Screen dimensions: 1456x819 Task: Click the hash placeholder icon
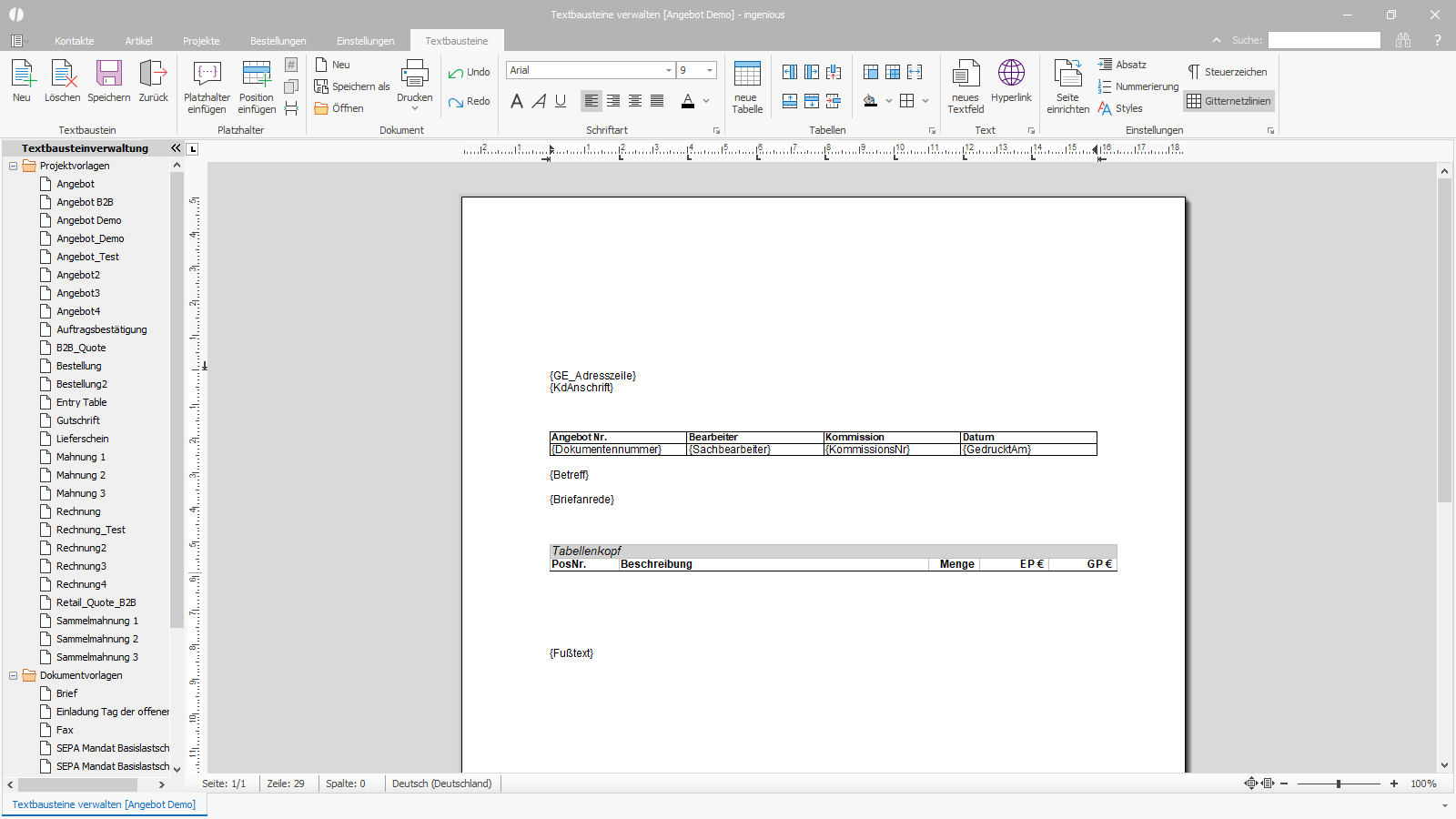(x=291, y=65)
